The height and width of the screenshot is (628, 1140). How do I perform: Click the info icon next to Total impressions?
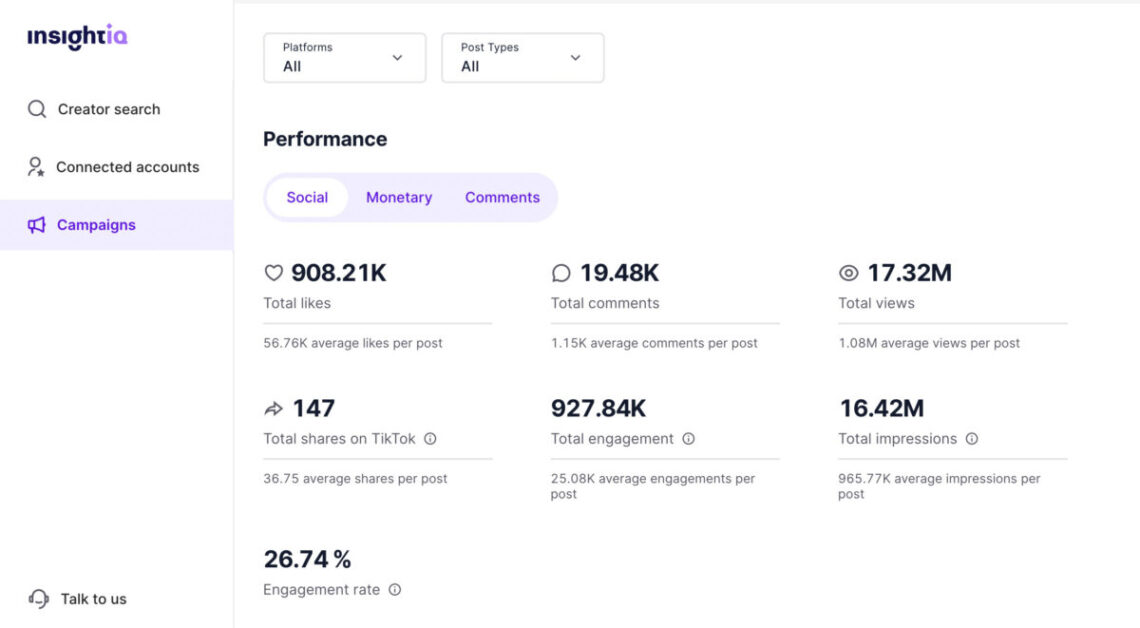click(974, 438)
